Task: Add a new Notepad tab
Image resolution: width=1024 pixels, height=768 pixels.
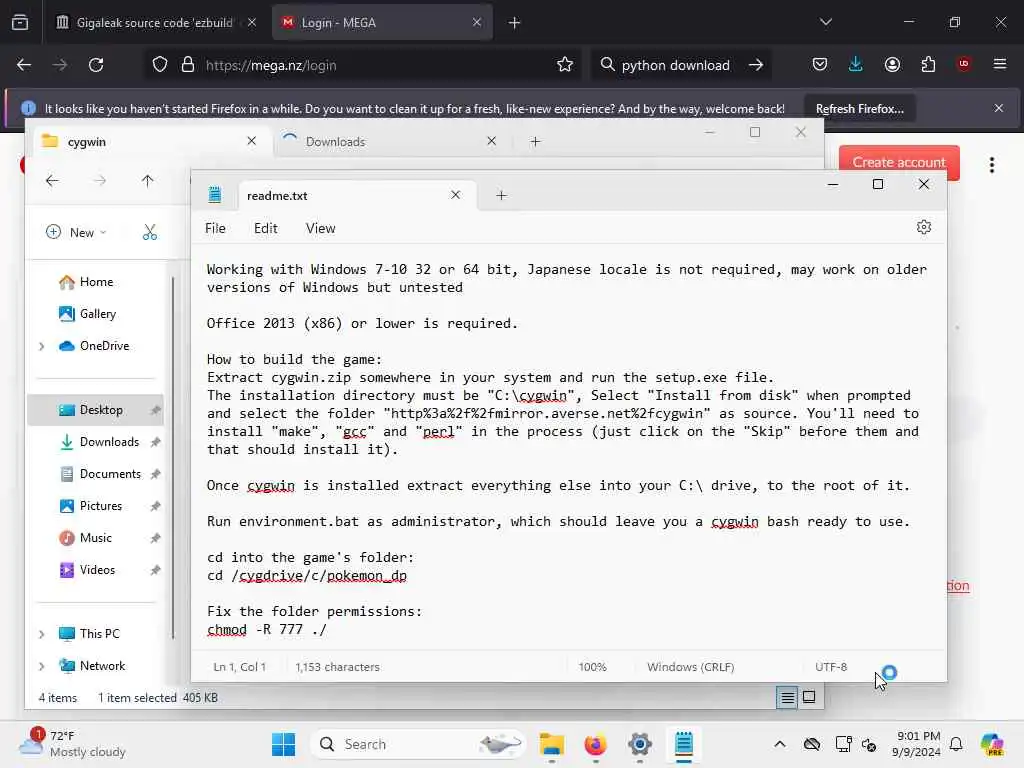Action: 501,195
